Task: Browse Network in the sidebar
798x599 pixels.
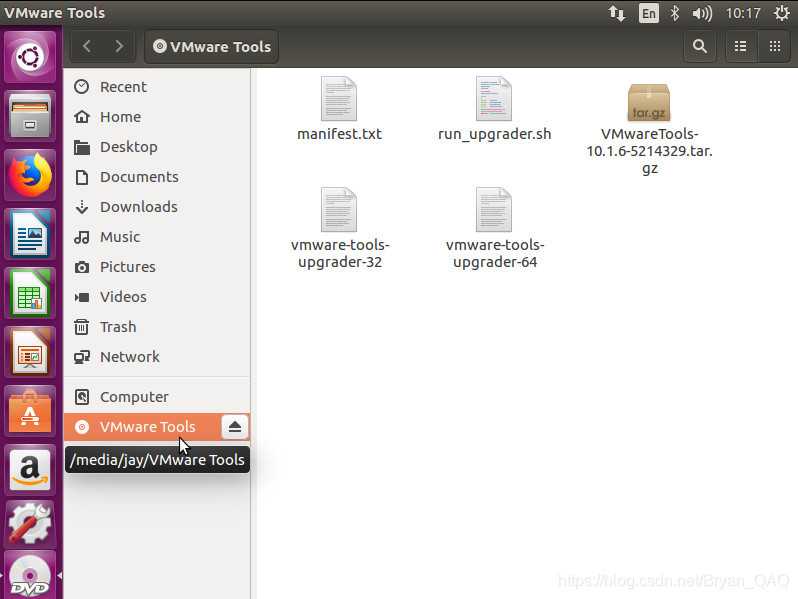Action: tap(157, 357)
